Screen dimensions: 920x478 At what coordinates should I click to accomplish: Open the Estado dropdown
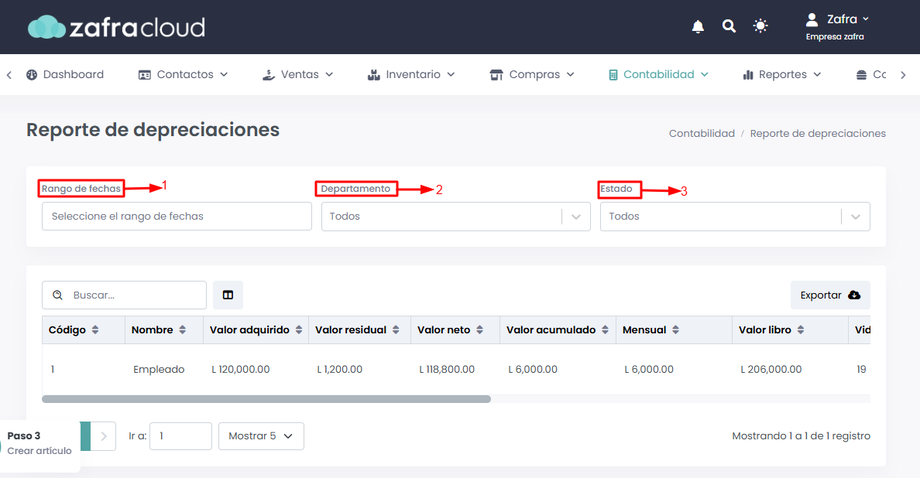click(x=735, y=216)
